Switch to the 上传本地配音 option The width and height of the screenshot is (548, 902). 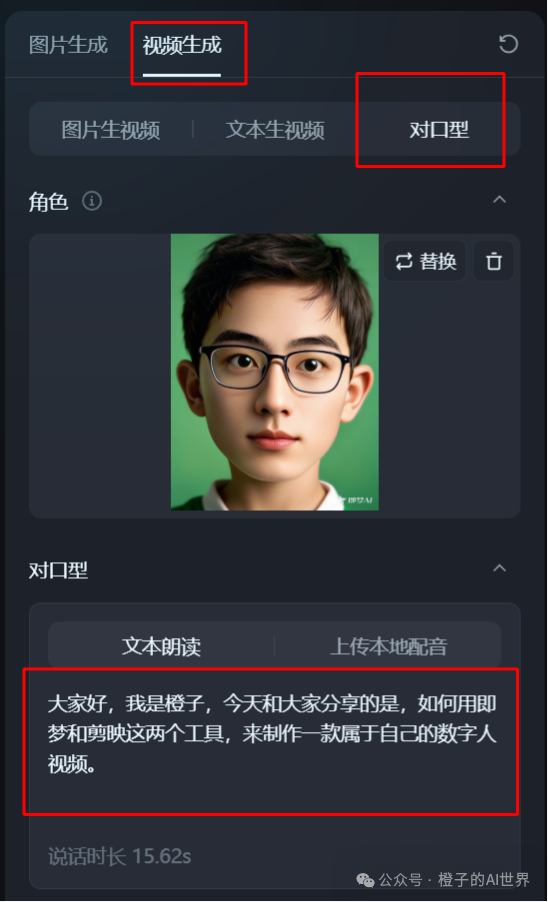[388, 647]
